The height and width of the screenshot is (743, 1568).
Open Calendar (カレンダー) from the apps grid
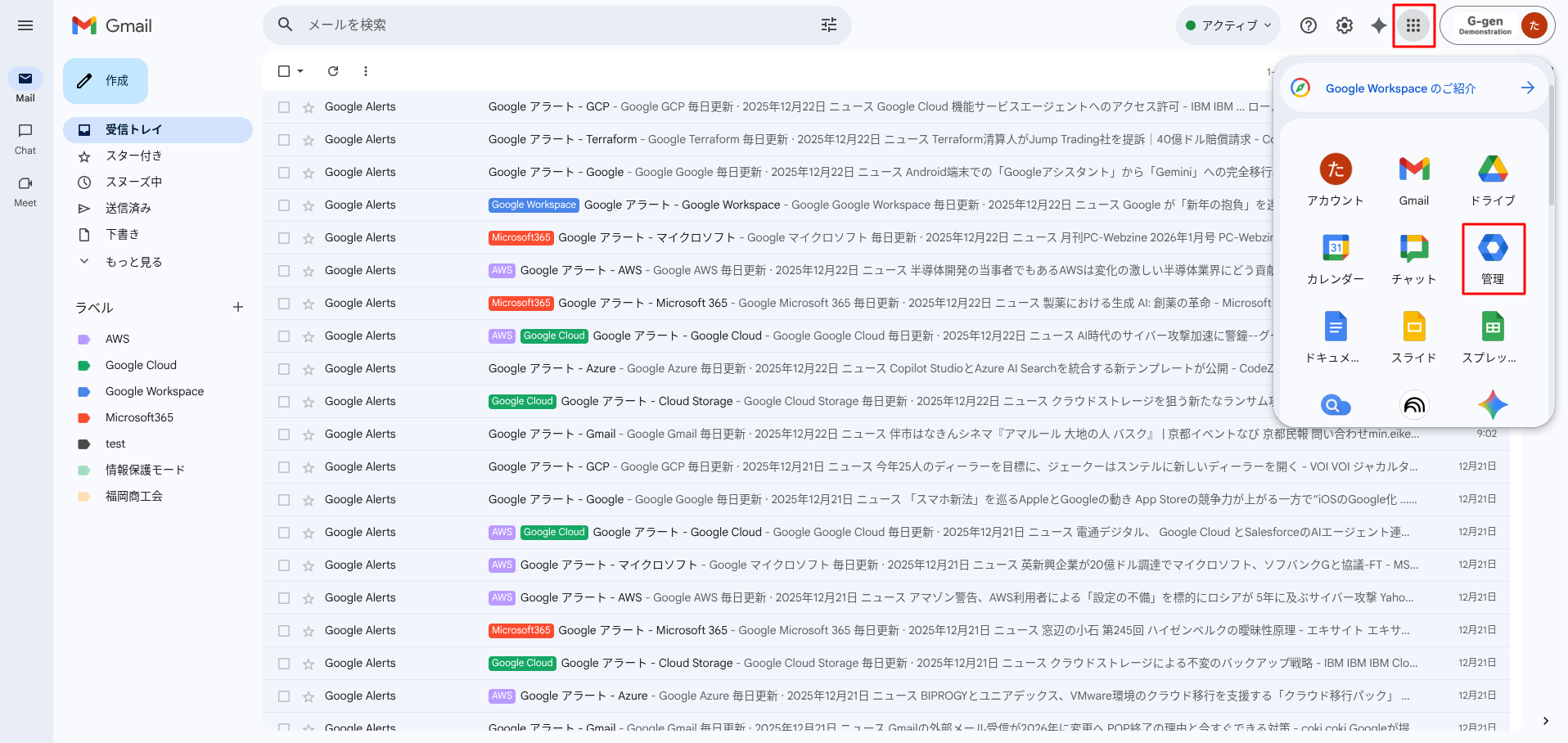tap(1335, 258)
